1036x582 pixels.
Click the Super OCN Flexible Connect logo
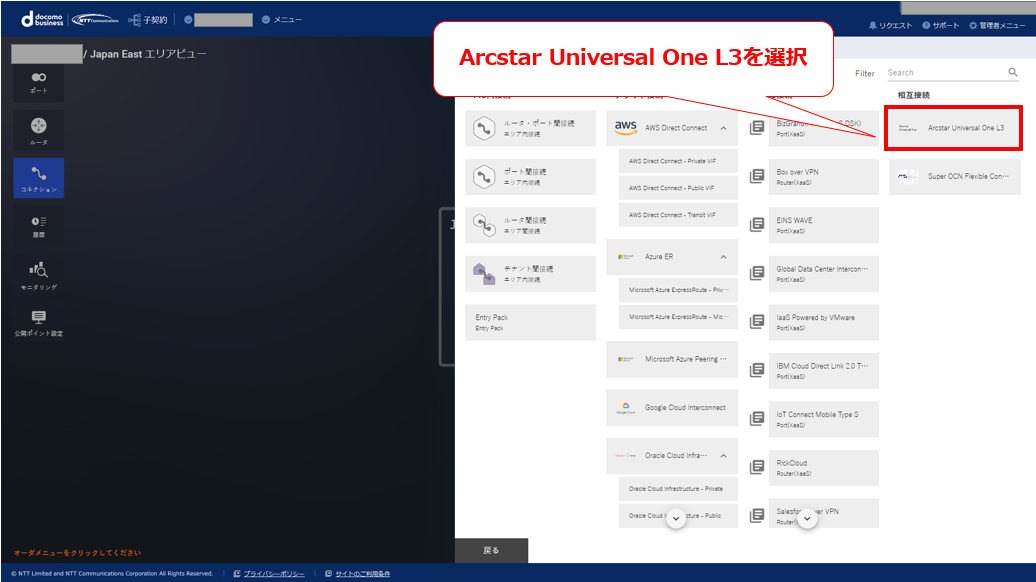(x=907, y=176)
